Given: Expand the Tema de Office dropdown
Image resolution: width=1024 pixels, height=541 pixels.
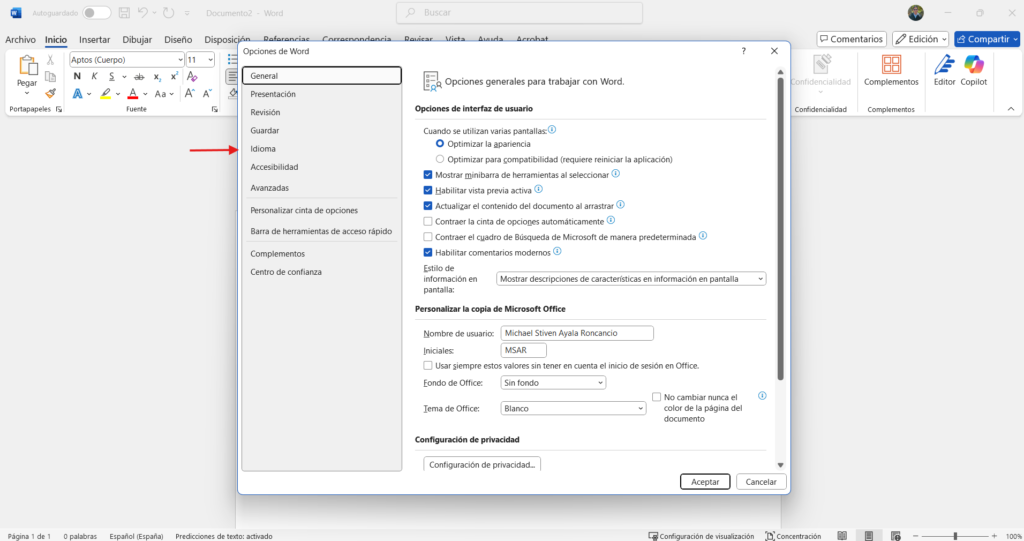Looking at the screenshot, I should pos(572,408).
